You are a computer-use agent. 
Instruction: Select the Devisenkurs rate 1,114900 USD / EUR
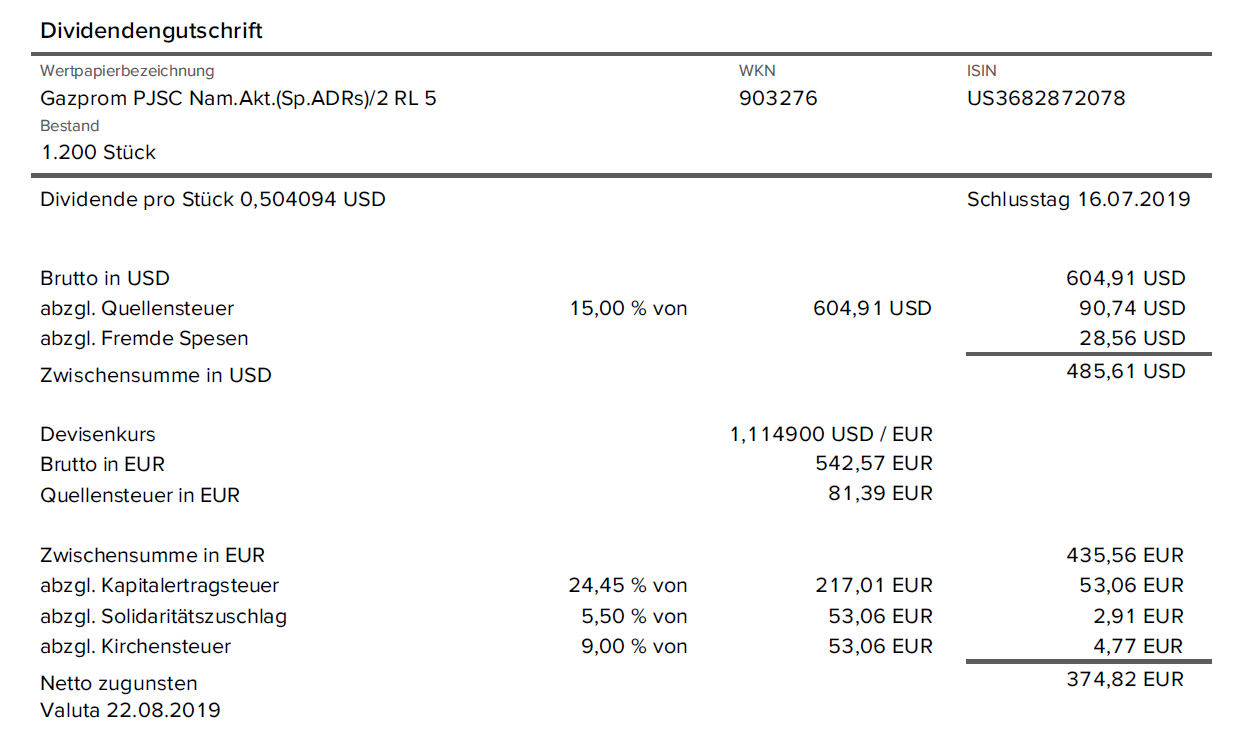831,434
